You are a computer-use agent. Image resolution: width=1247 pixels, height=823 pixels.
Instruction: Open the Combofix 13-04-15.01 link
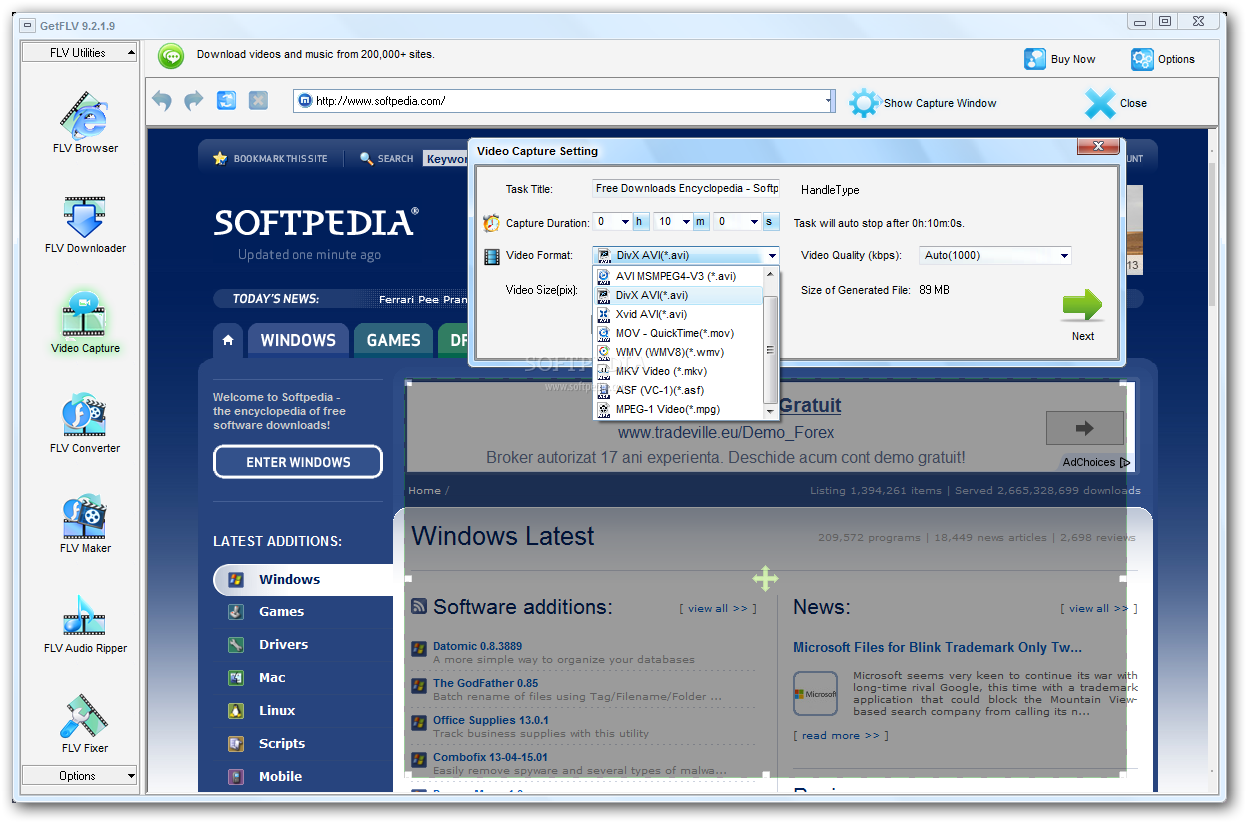tap(490, 757)
